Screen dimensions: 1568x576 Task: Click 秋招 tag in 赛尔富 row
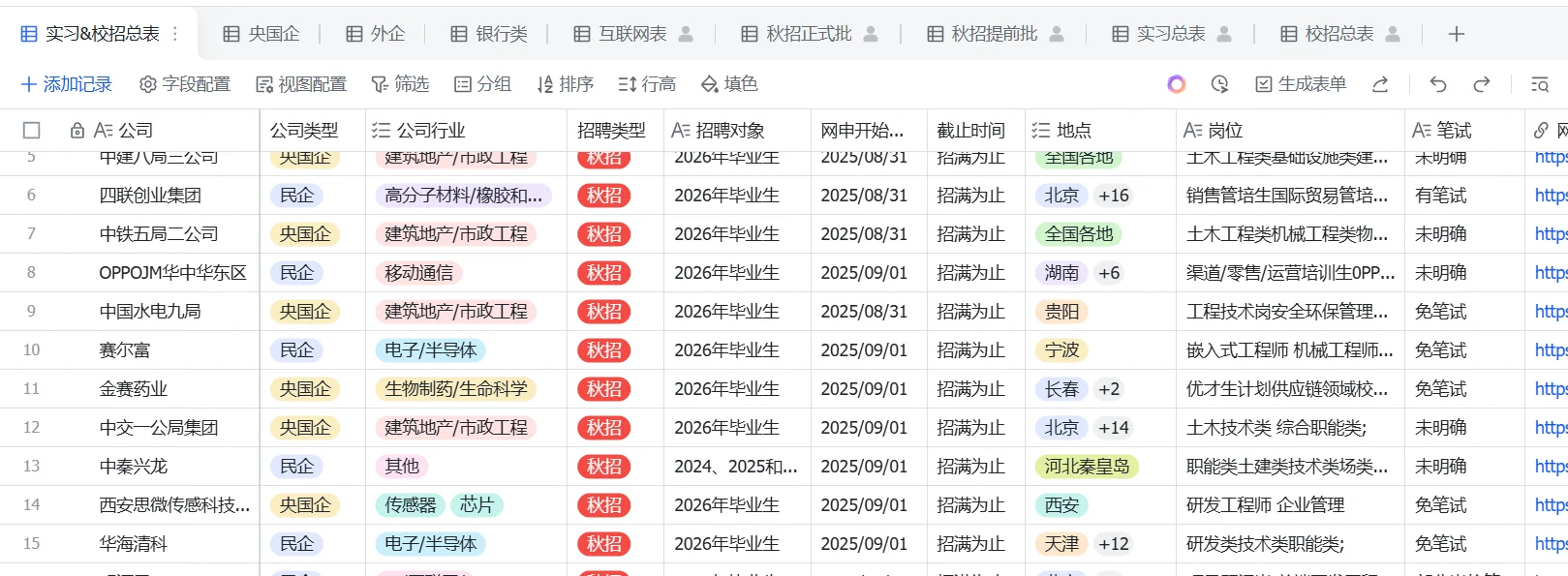click(603, 350)
